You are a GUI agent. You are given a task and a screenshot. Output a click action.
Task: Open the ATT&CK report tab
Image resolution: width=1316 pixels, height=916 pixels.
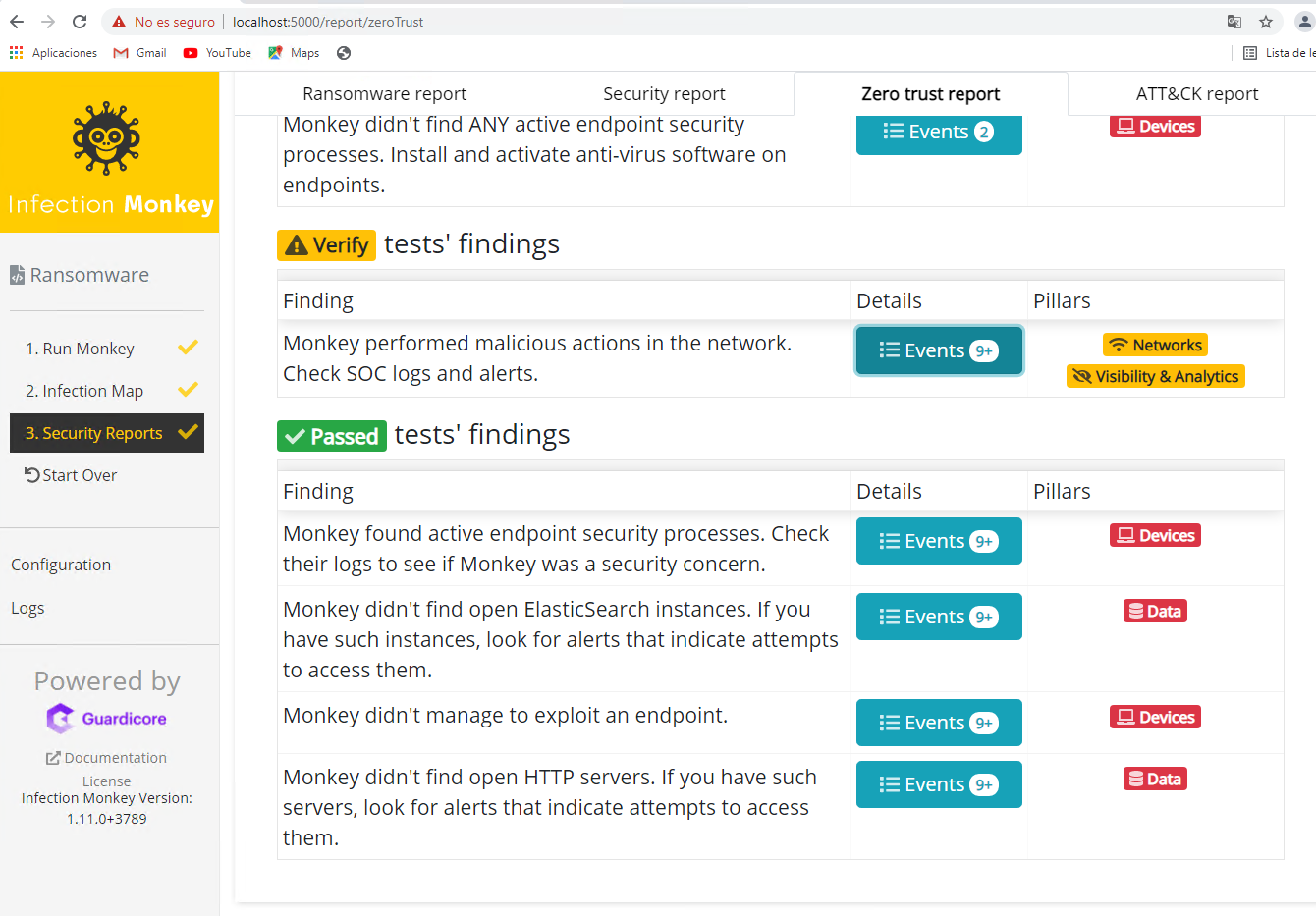1196,94
